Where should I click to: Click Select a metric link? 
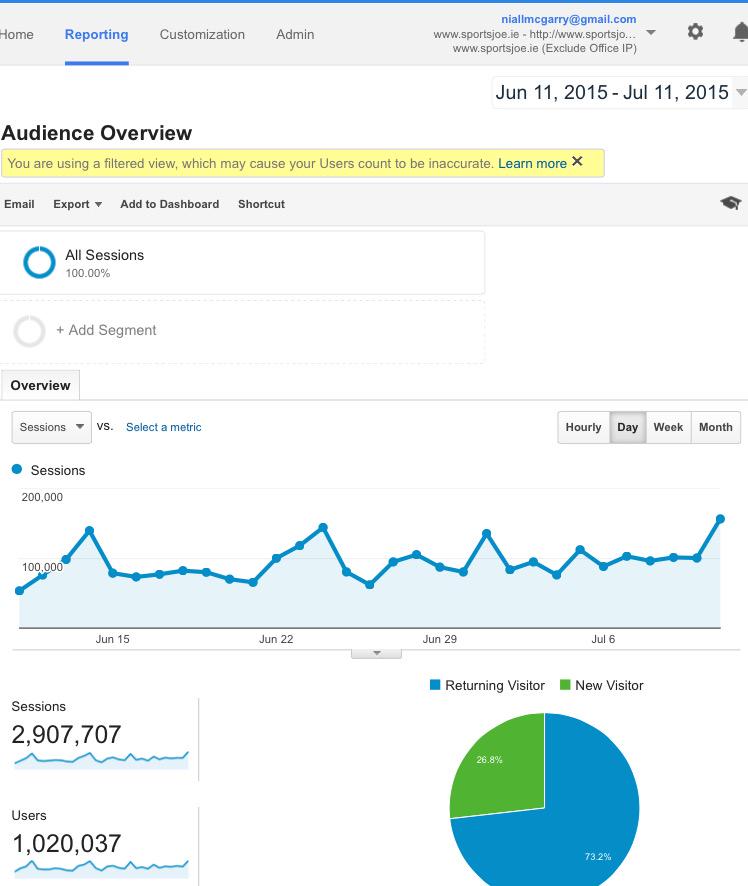point(163,427)
